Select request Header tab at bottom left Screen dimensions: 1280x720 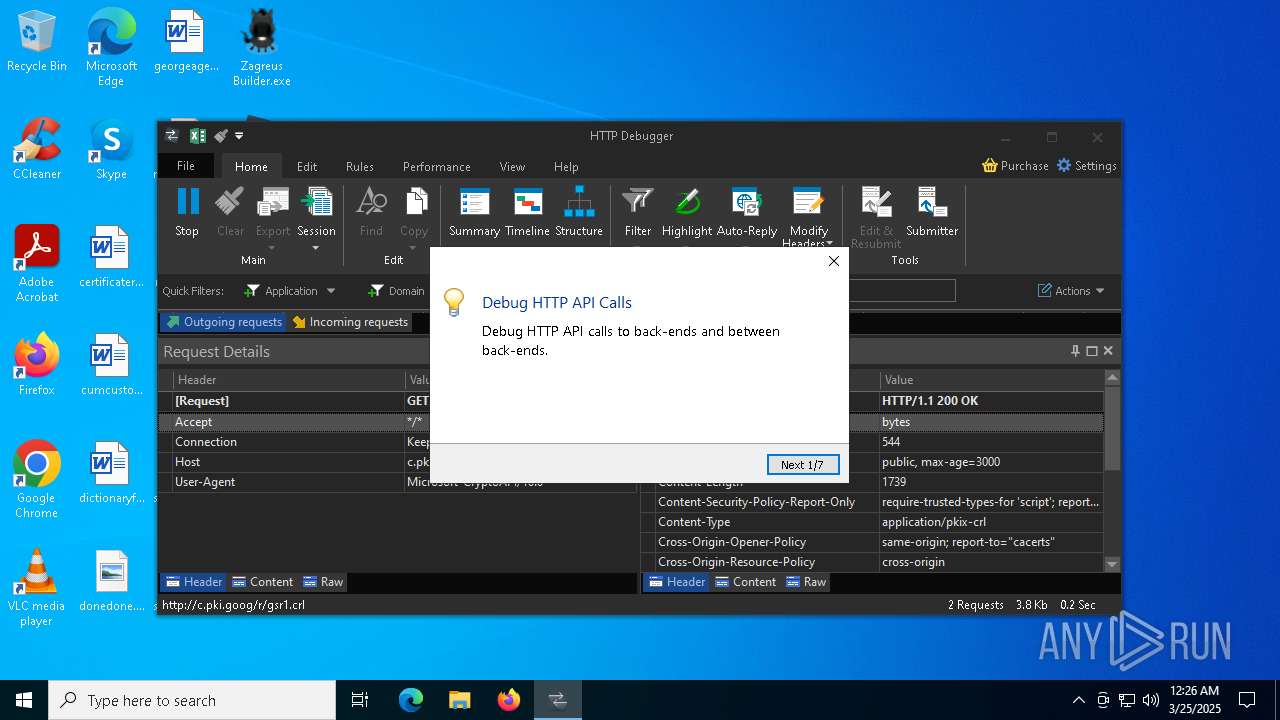click(194, 582)
